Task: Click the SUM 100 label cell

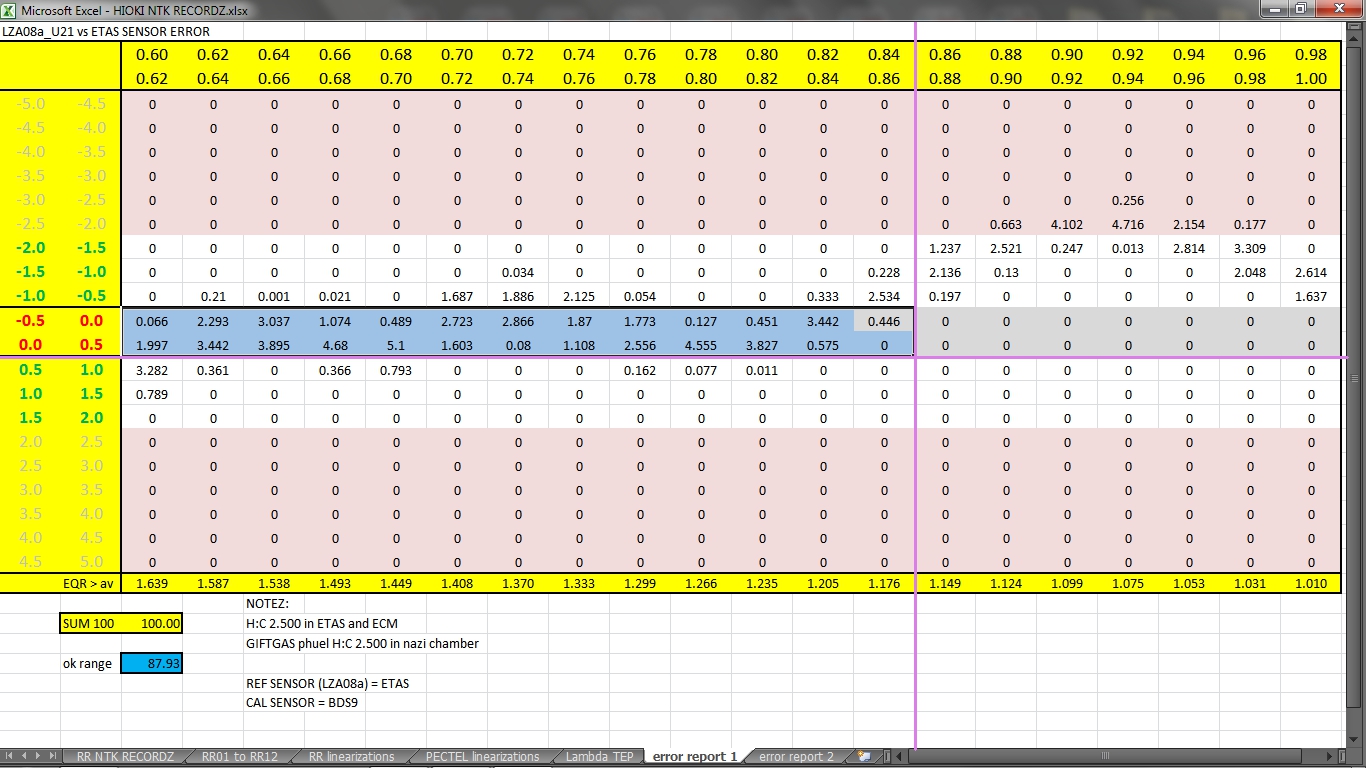Action: [90, 623]
